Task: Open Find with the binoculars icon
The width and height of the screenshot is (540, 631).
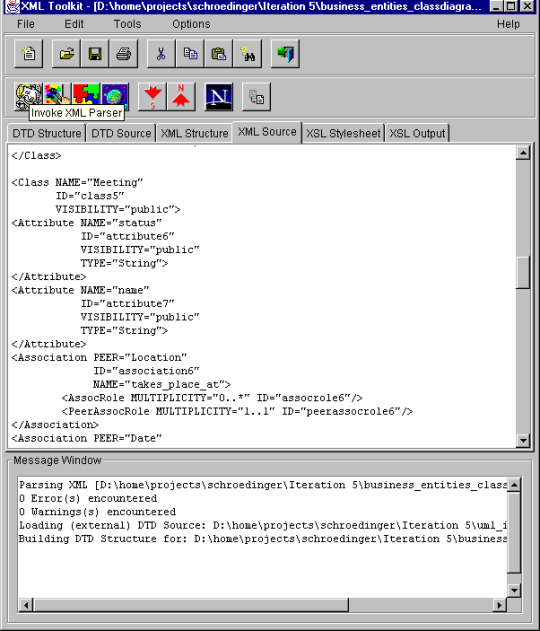Action: [x=247, y=53]
